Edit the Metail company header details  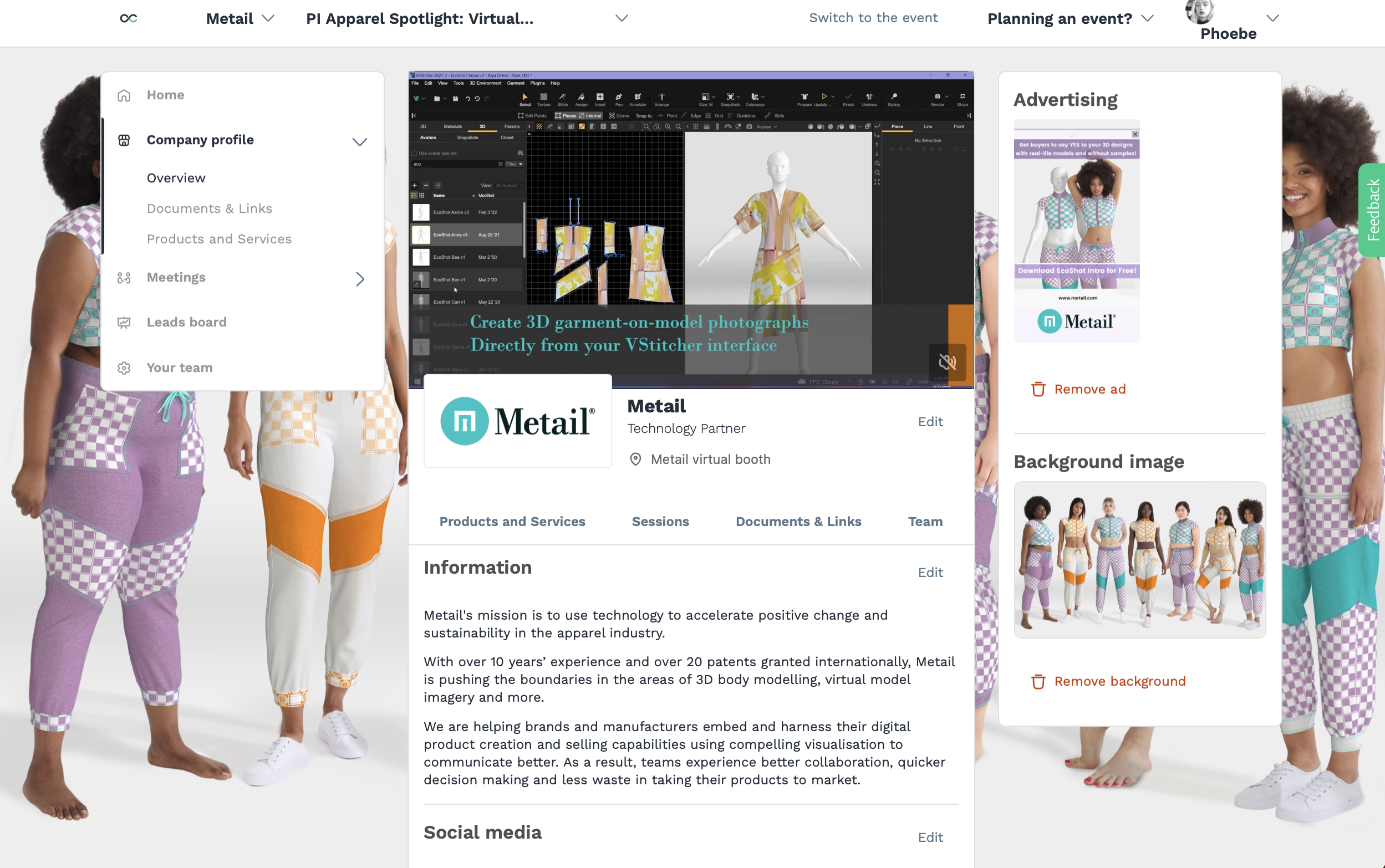[930, 422]
